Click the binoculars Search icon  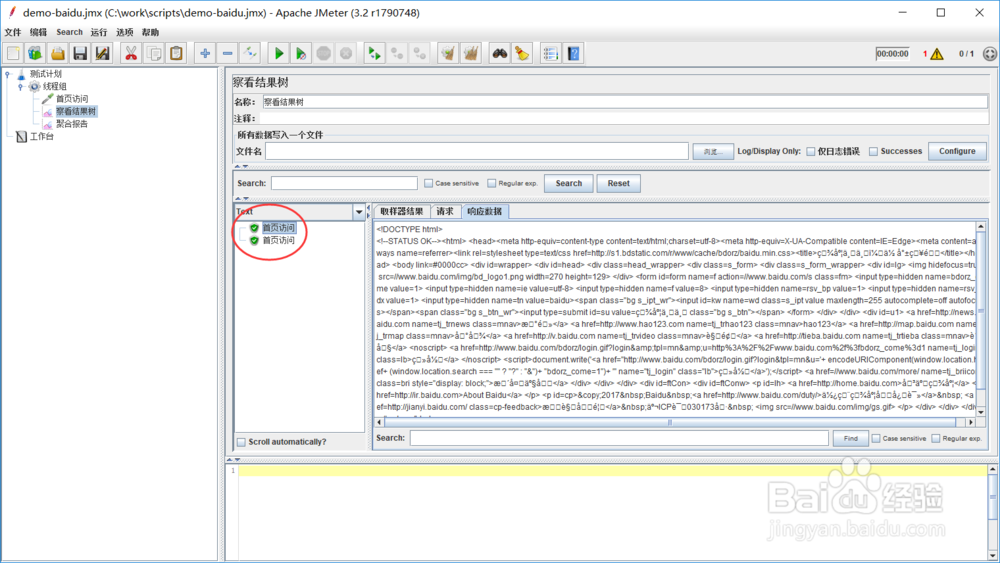point(499,54)
